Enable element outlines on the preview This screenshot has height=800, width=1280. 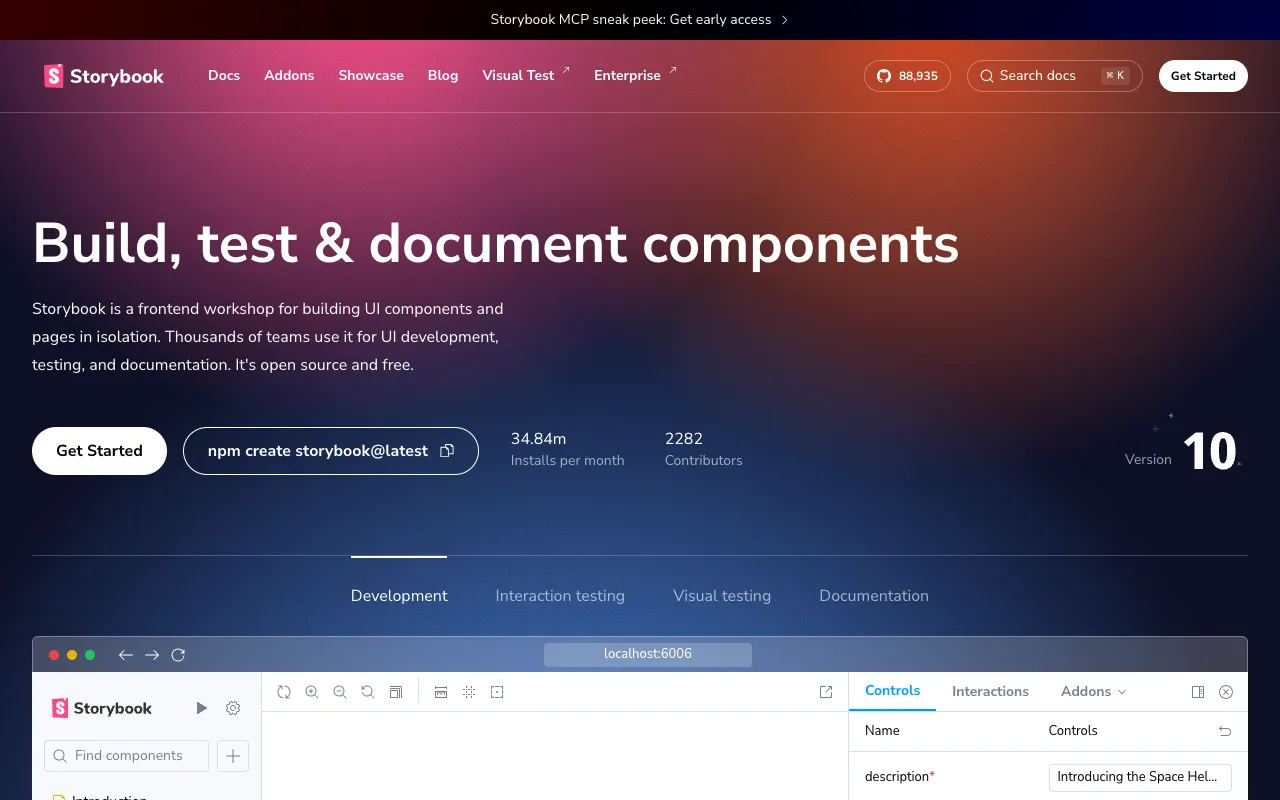497,691
